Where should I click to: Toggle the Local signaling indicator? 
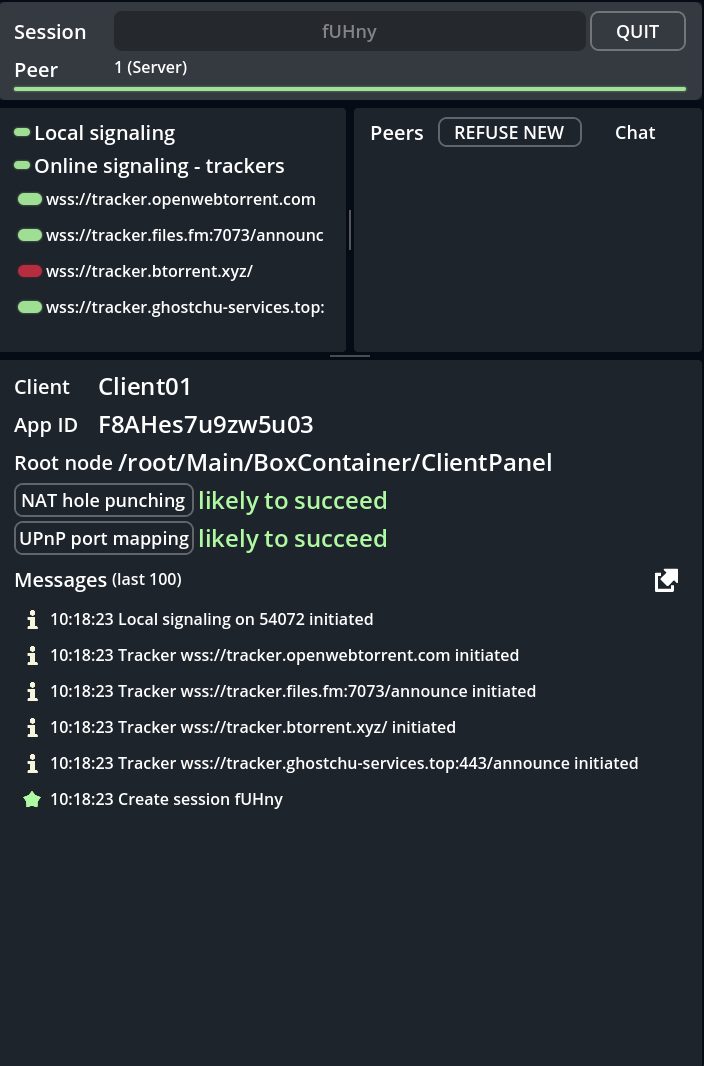coord(22,133)
